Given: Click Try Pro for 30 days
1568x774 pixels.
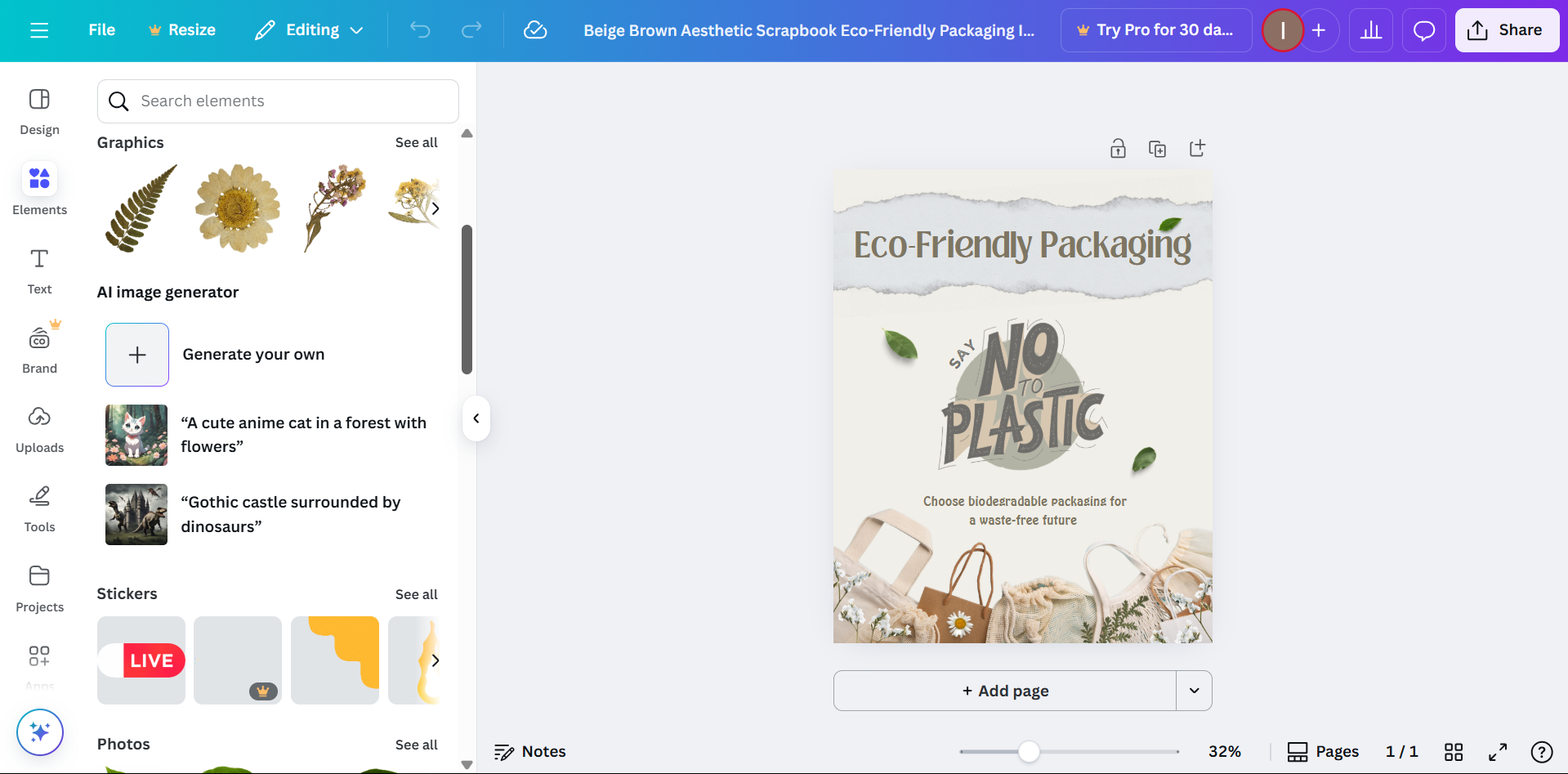Looking at the screenshot, I should coord(1155,30).
